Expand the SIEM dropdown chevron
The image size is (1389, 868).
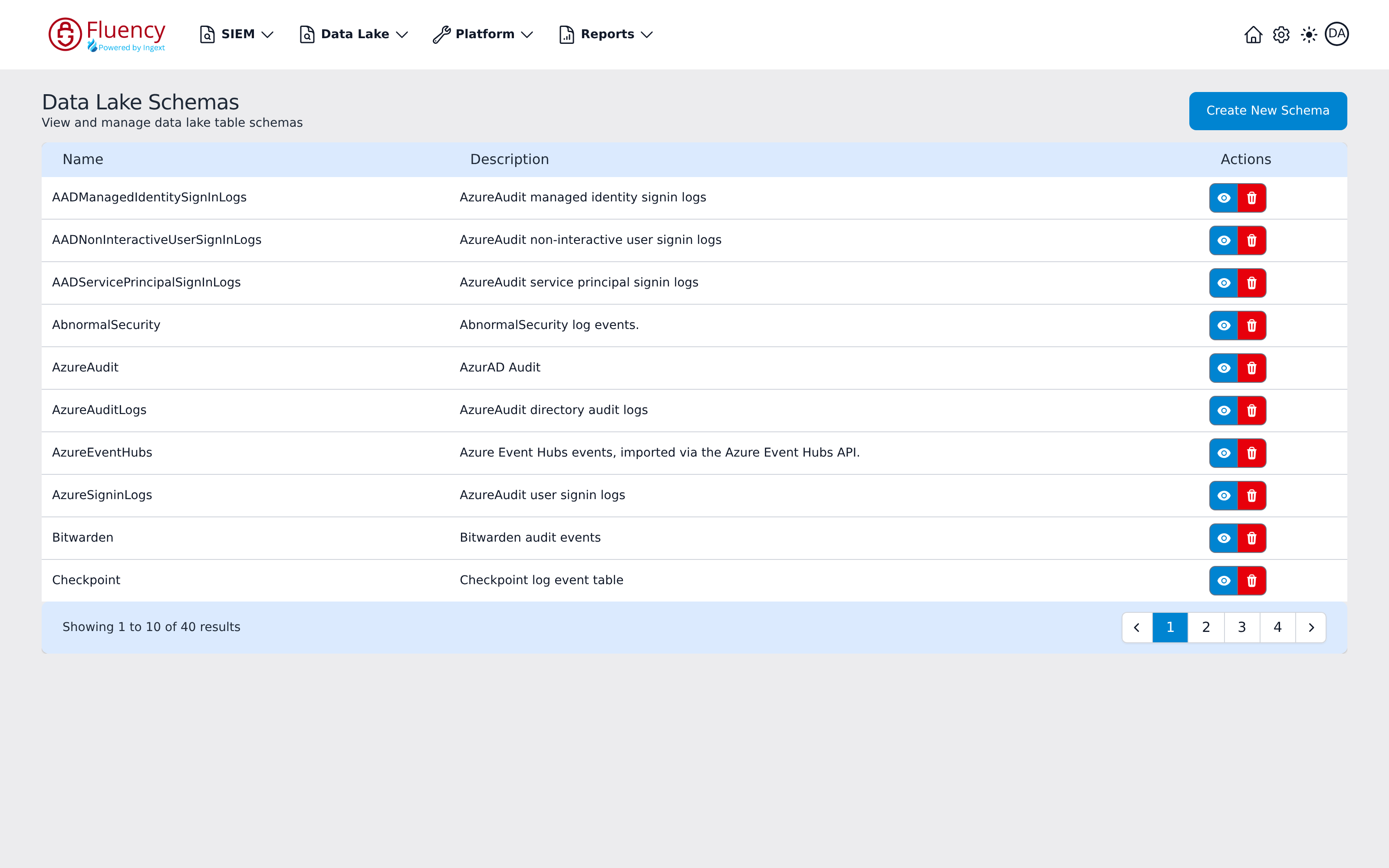coord(267,35)
